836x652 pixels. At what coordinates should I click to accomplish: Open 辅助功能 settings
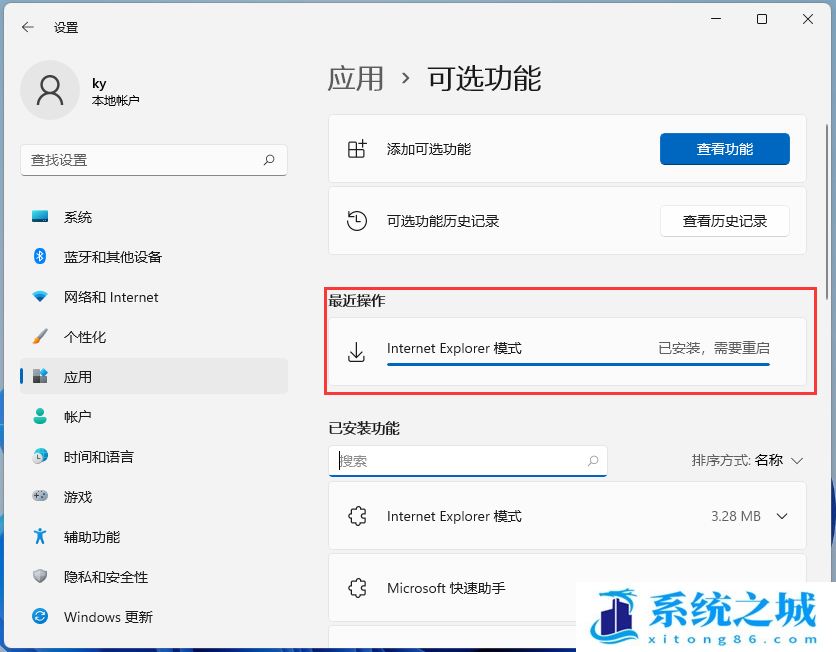[x=92, y=537]
